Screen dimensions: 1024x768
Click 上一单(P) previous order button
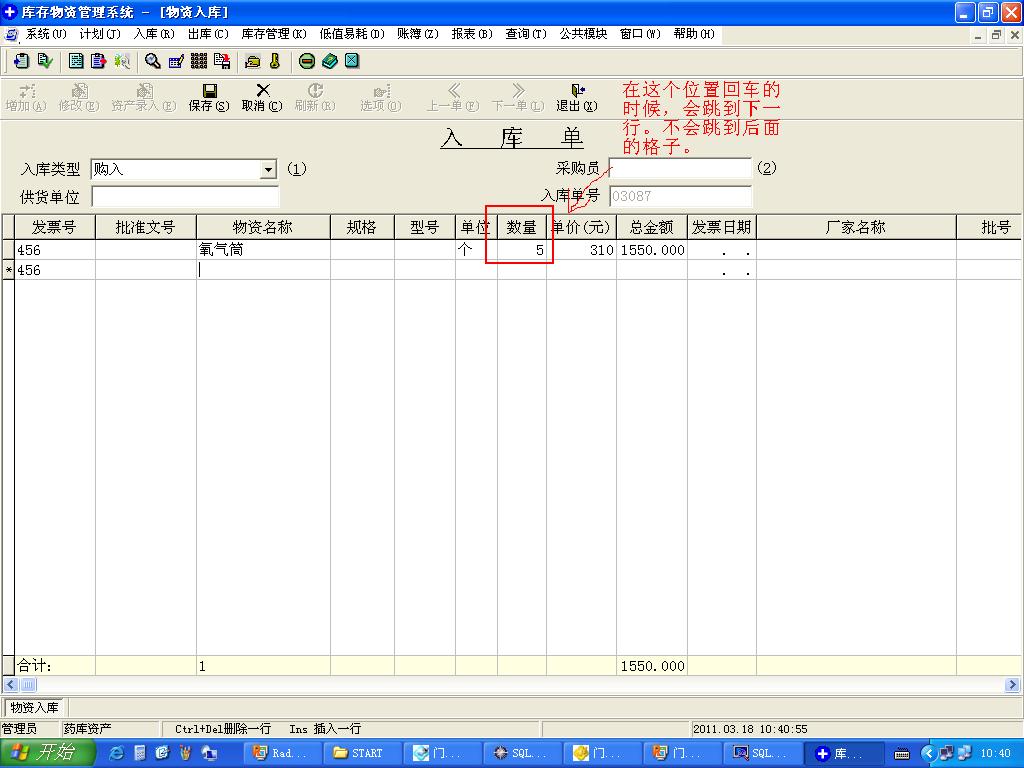pyautogui.click(x=453, y=97)
